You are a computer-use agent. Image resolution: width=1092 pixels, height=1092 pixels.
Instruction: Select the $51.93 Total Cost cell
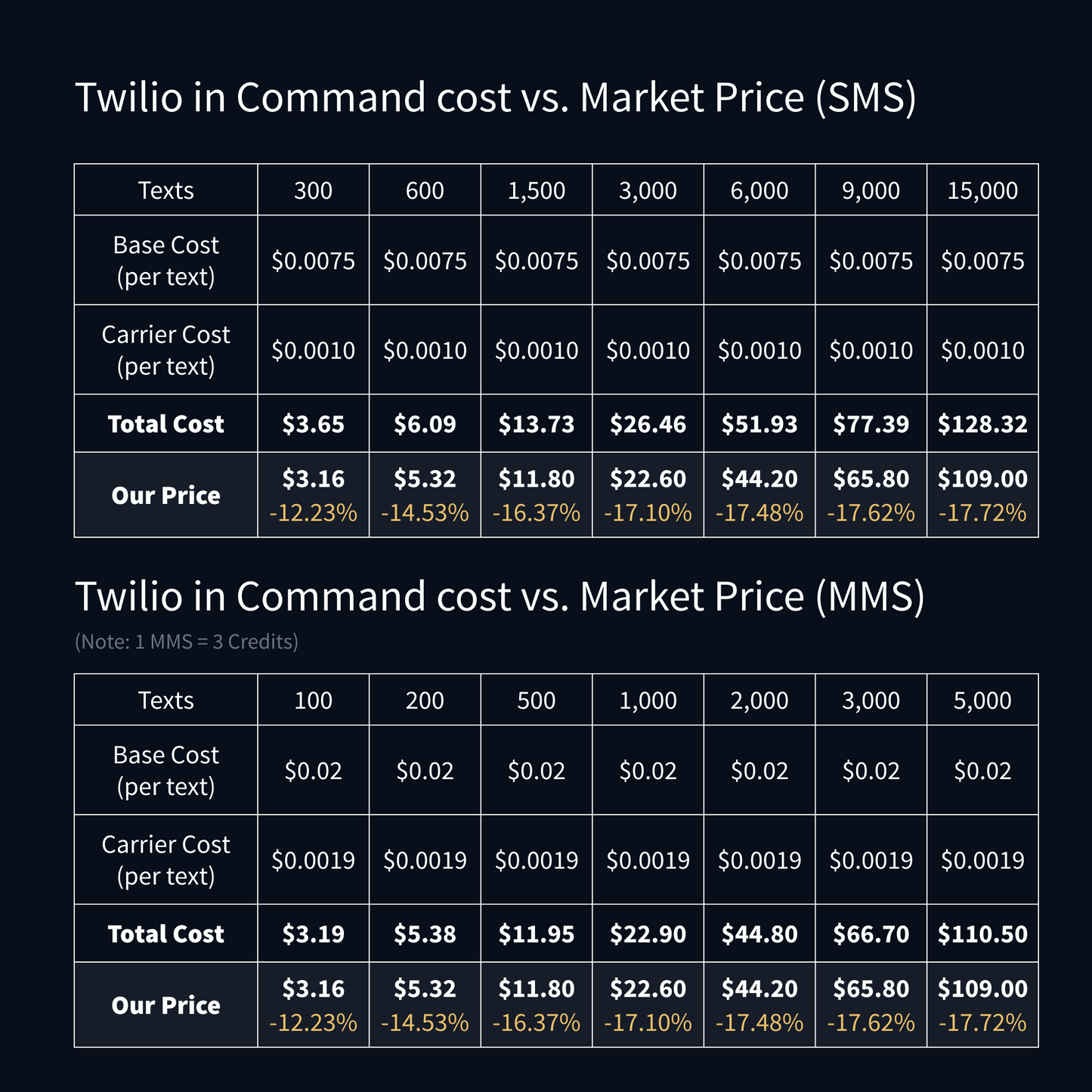(x=759, y=424)
